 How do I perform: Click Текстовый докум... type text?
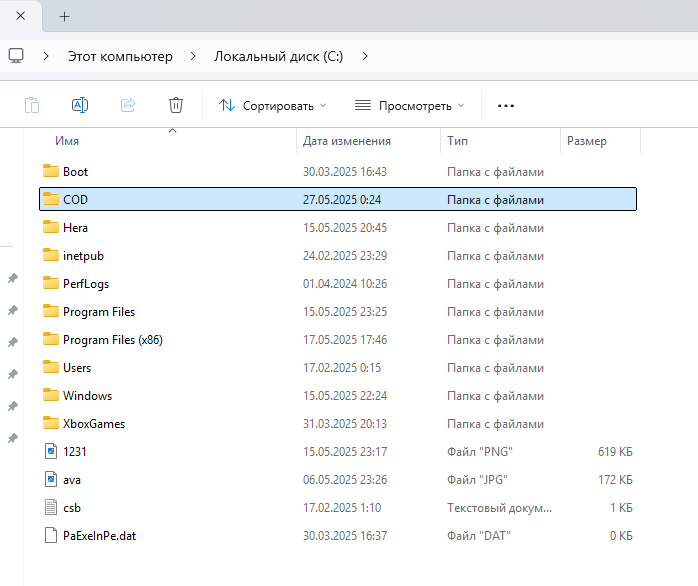pyautogui.click(x=499, y=508)
